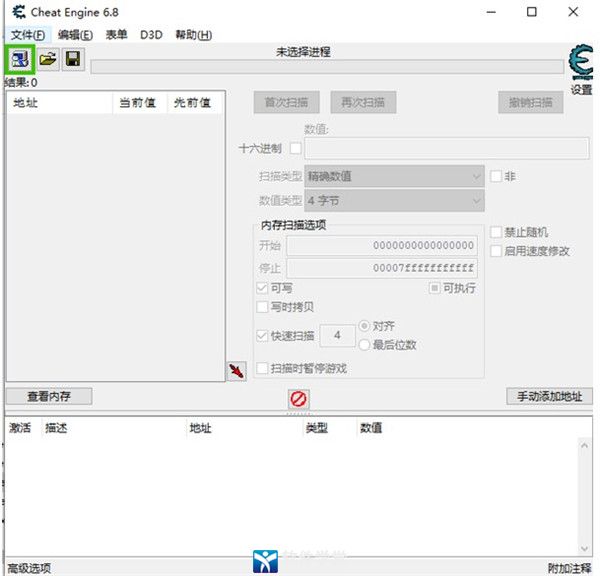This screenshot has height=576, width=600.
Task: Click the 手动添加地址 button
Action: pyautogui.click(x=549, y=396)
